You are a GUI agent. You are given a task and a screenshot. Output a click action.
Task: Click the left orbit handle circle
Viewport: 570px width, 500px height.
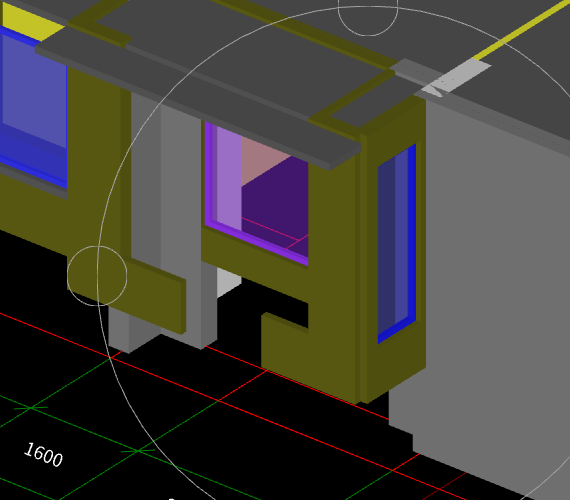[97, 276]
